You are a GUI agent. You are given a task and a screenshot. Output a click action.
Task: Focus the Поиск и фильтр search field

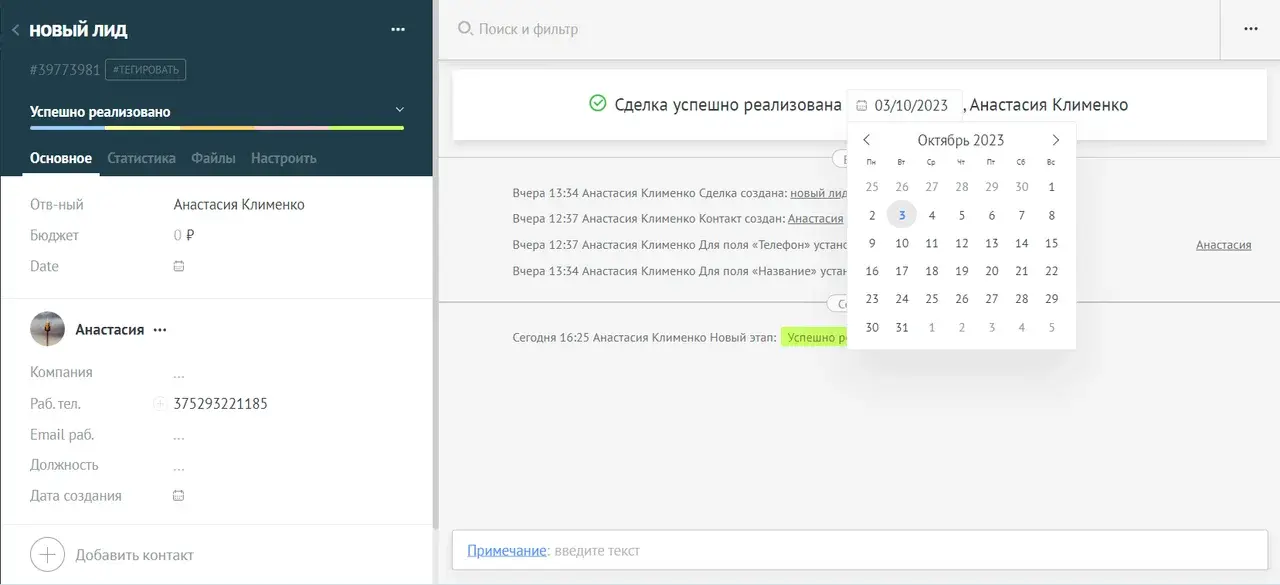coord(528,29)
